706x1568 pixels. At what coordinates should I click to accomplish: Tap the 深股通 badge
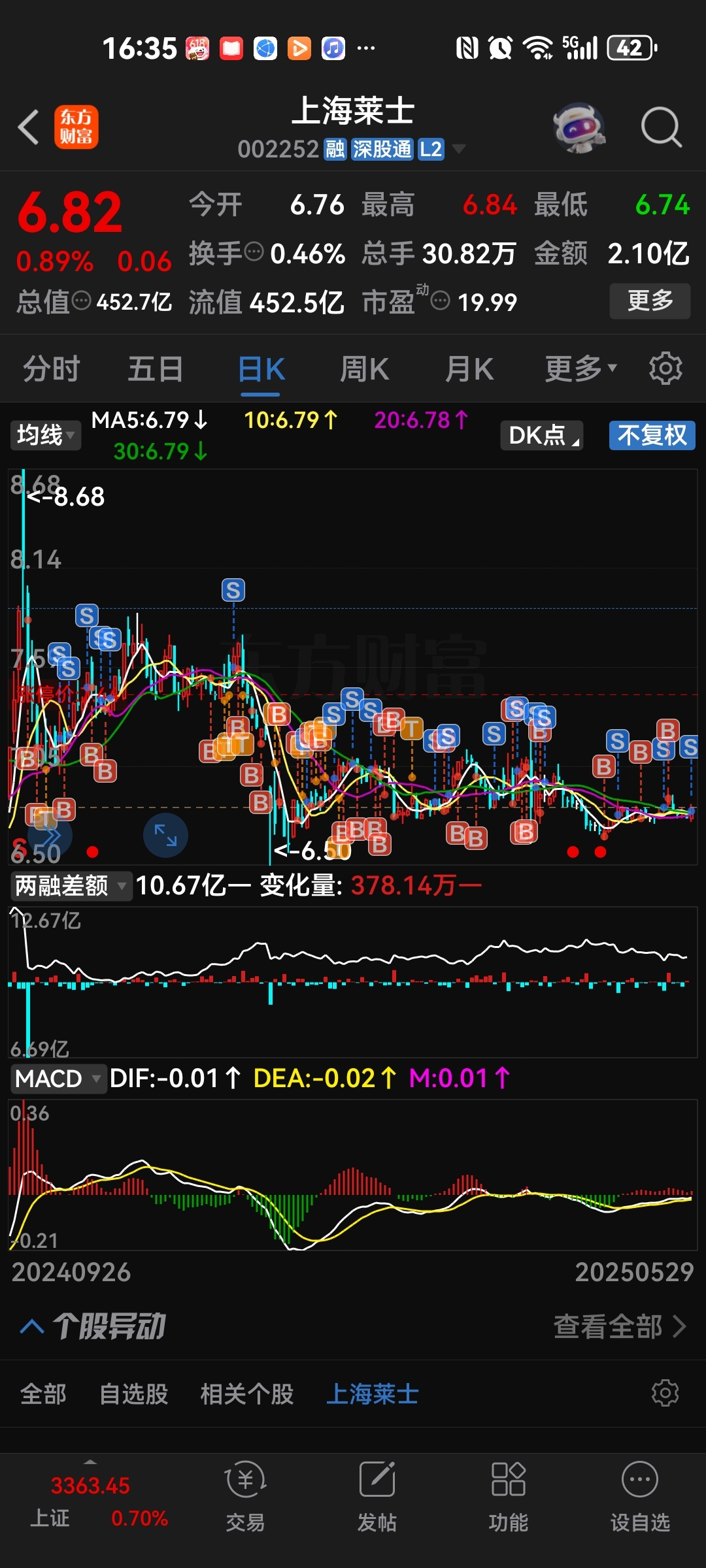382,150
